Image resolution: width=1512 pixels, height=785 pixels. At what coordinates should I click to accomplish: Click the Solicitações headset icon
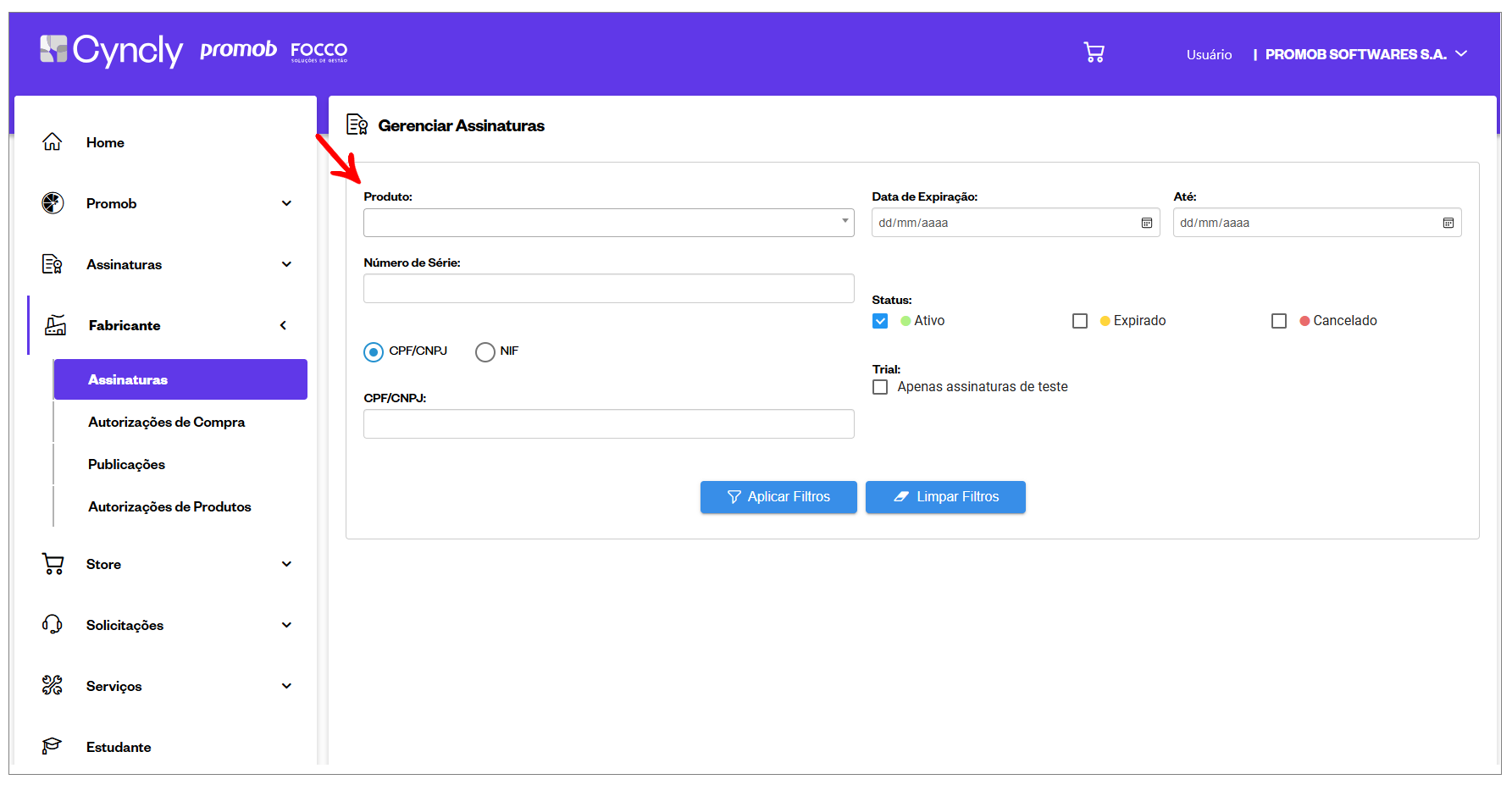(53, 625)
